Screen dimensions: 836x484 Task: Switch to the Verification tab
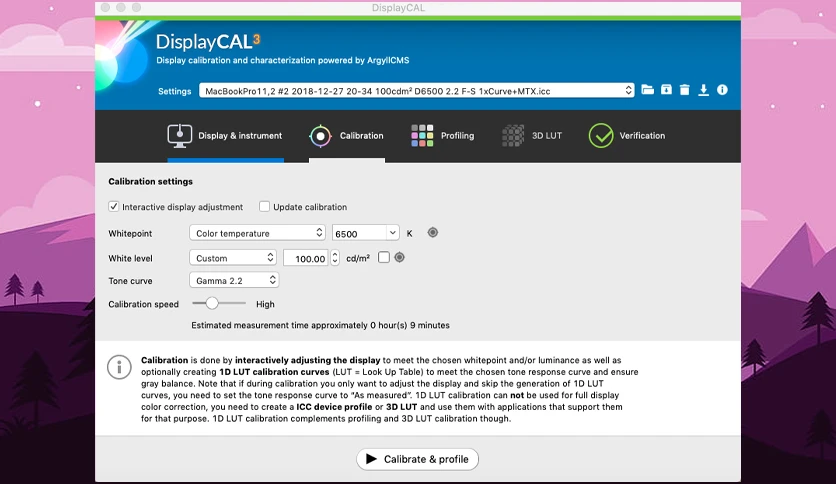click(642, 136)
